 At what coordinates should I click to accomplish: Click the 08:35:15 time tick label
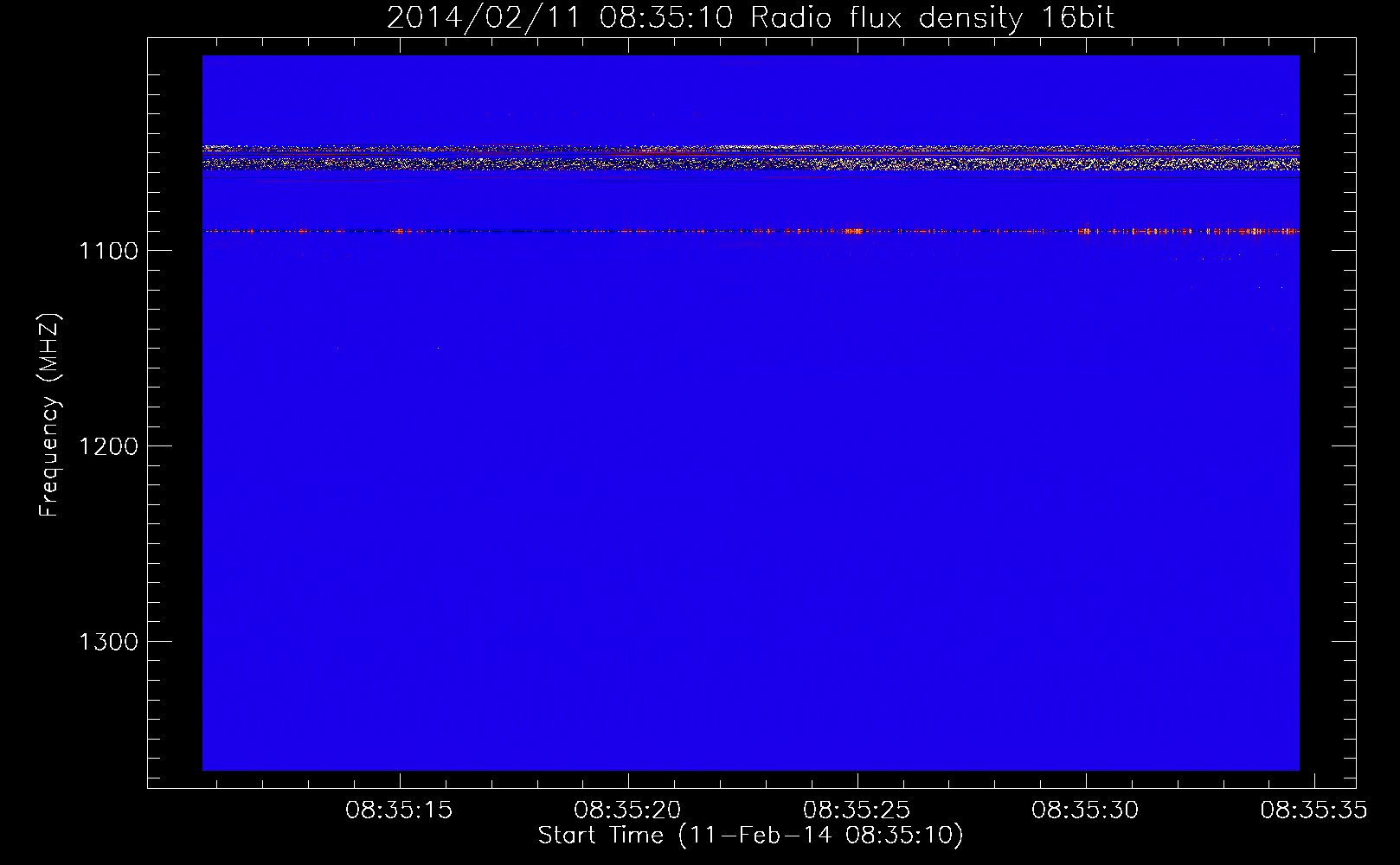399,811
